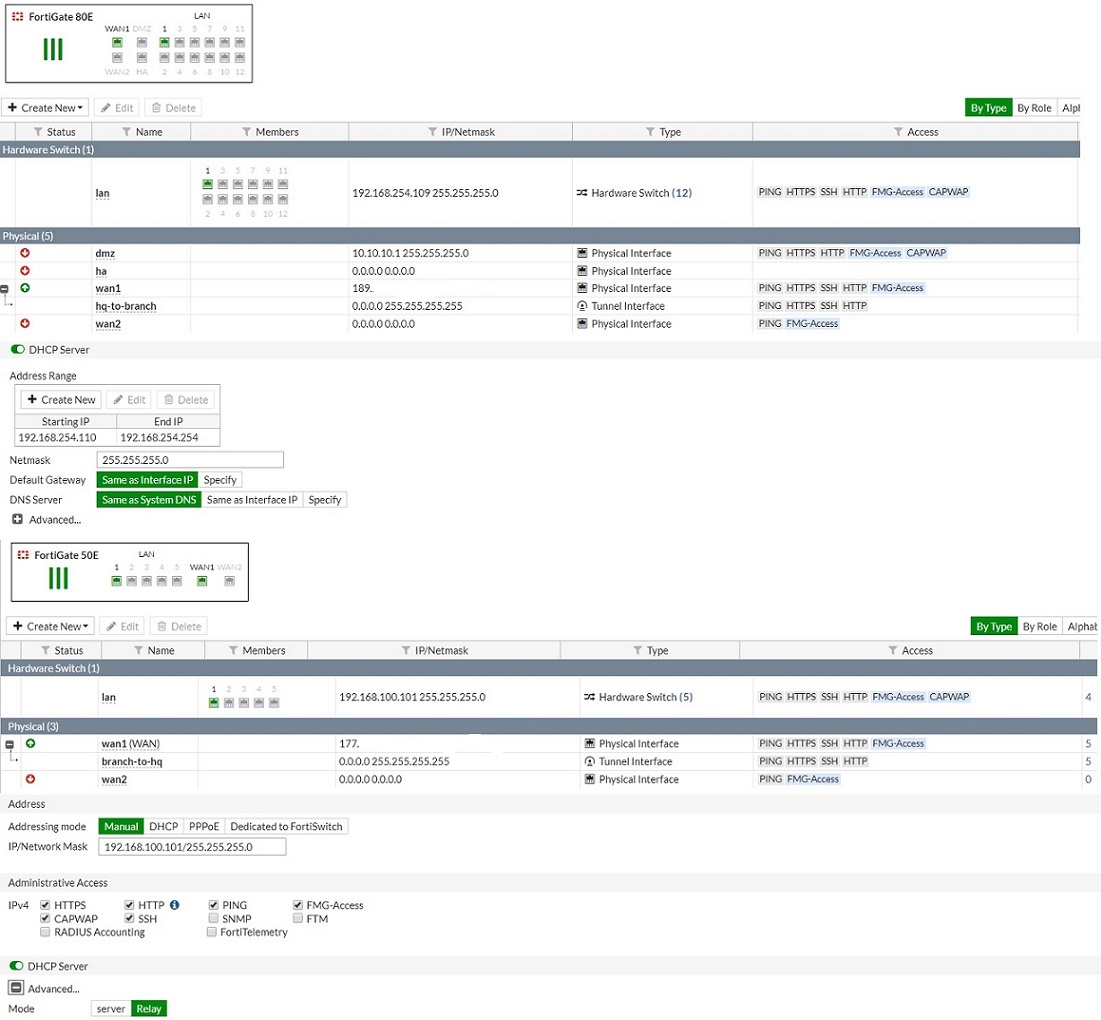Click a green port icon in the FortiGate 80E diagram
The height and width of the screenshot is (1020, 1101).
coord(117,43)
